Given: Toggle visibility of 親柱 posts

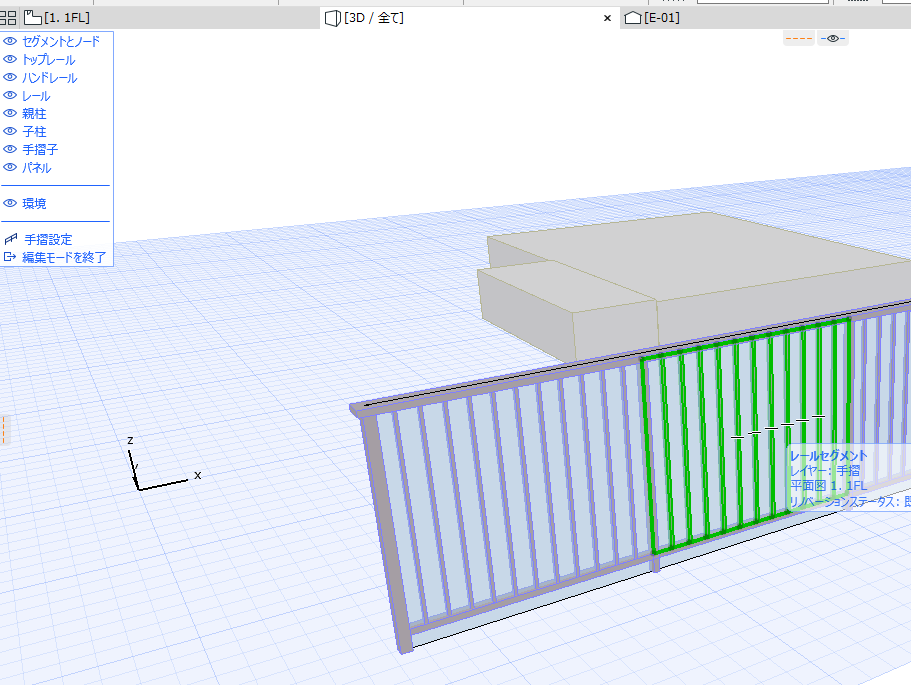Looking at the screenshot, I should 10,113.
